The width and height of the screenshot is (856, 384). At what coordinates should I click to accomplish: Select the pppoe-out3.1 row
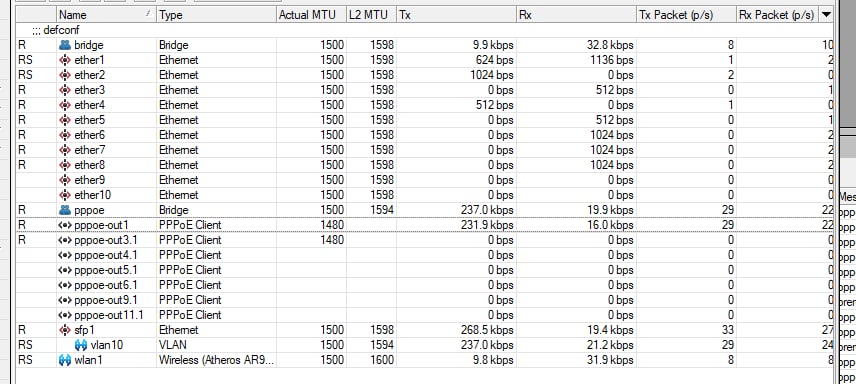pos(425,240)
